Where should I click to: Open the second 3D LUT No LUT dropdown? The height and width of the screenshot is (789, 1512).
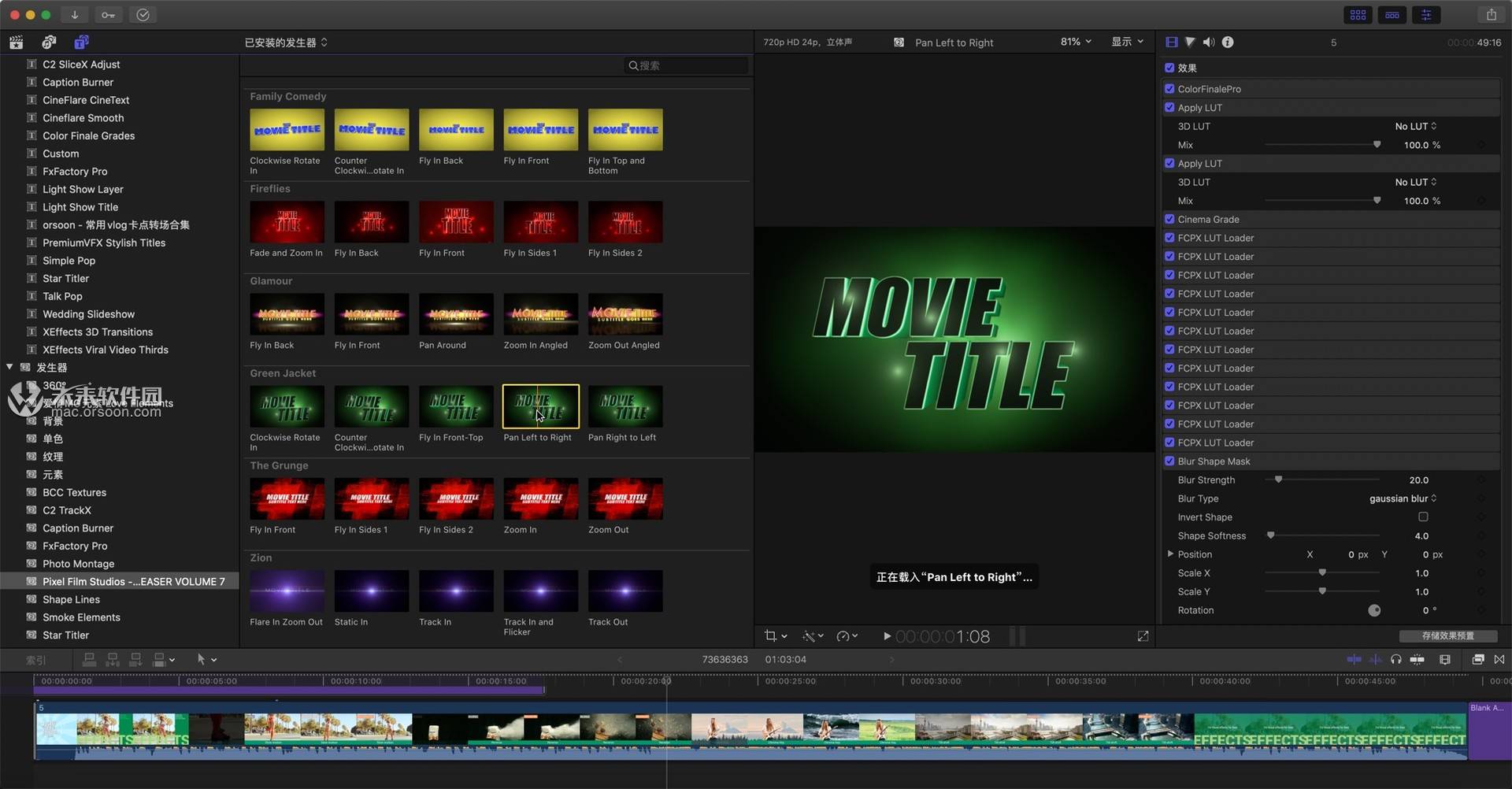coord(1415,182)
